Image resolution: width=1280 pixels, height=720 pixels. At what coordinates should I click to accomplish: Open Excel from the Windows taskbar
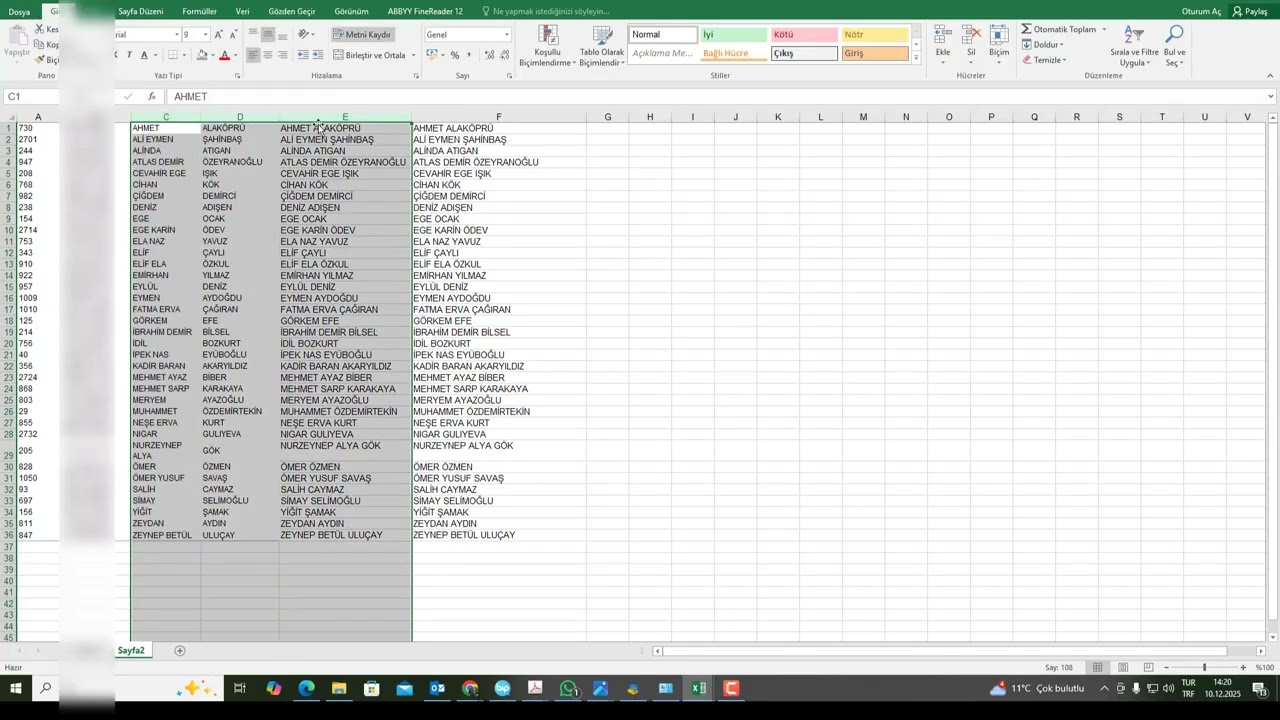[698, 689]
